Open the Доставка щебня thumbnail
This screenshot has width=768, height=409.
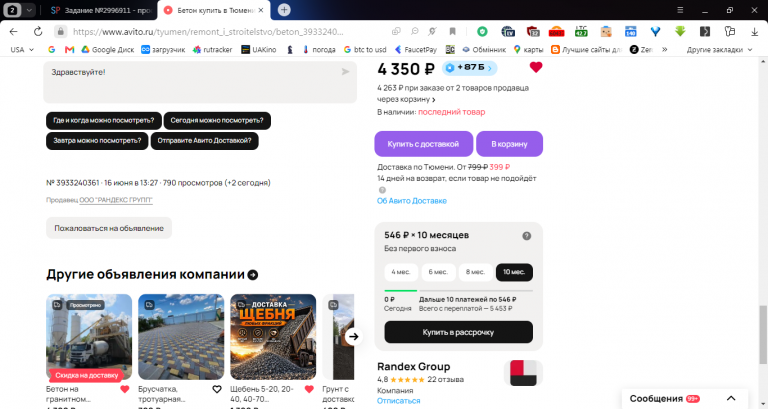point(273,337)
